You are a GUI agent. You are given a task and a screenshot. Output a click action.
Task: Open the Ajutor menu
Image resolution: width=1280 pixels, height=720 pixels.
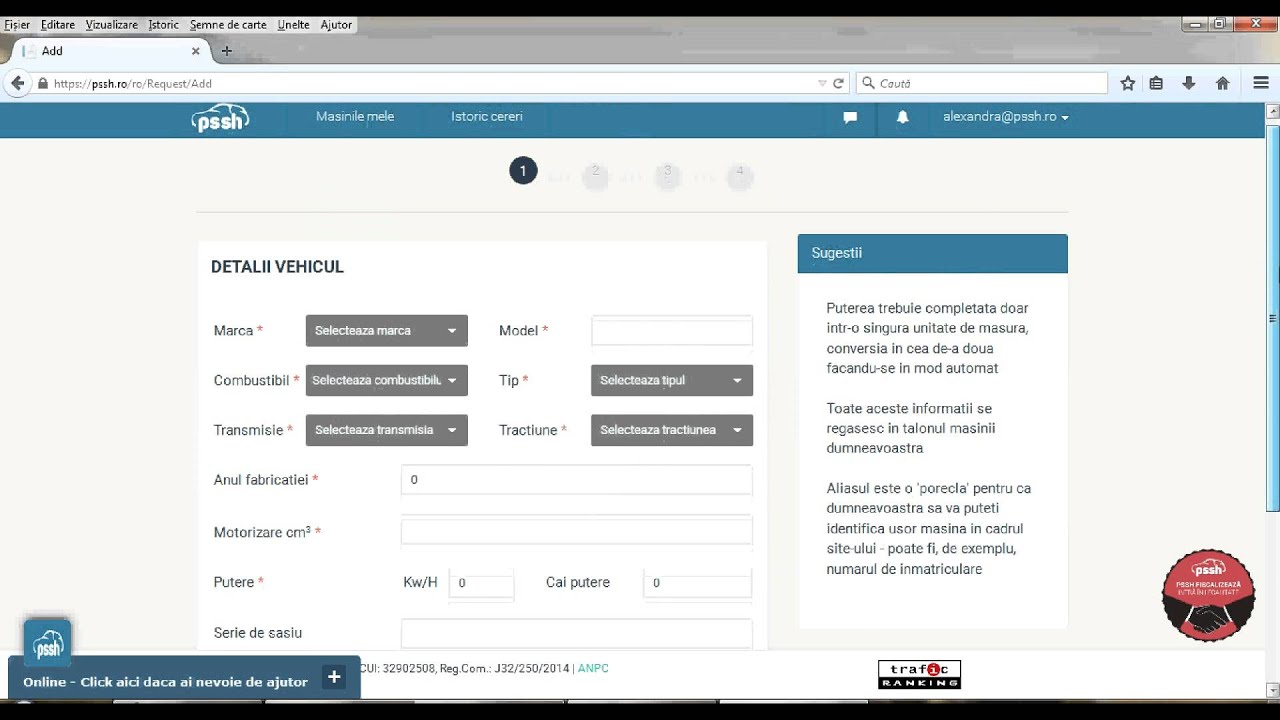click(x=336, y=25)
